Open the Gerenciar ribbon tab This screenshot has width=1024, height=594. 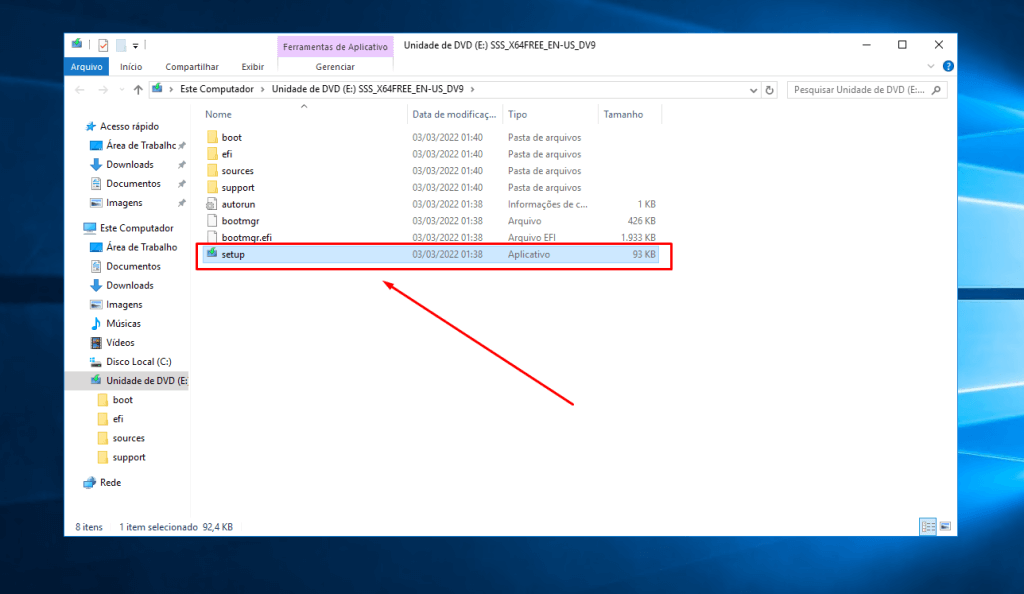tap(335, 67)
